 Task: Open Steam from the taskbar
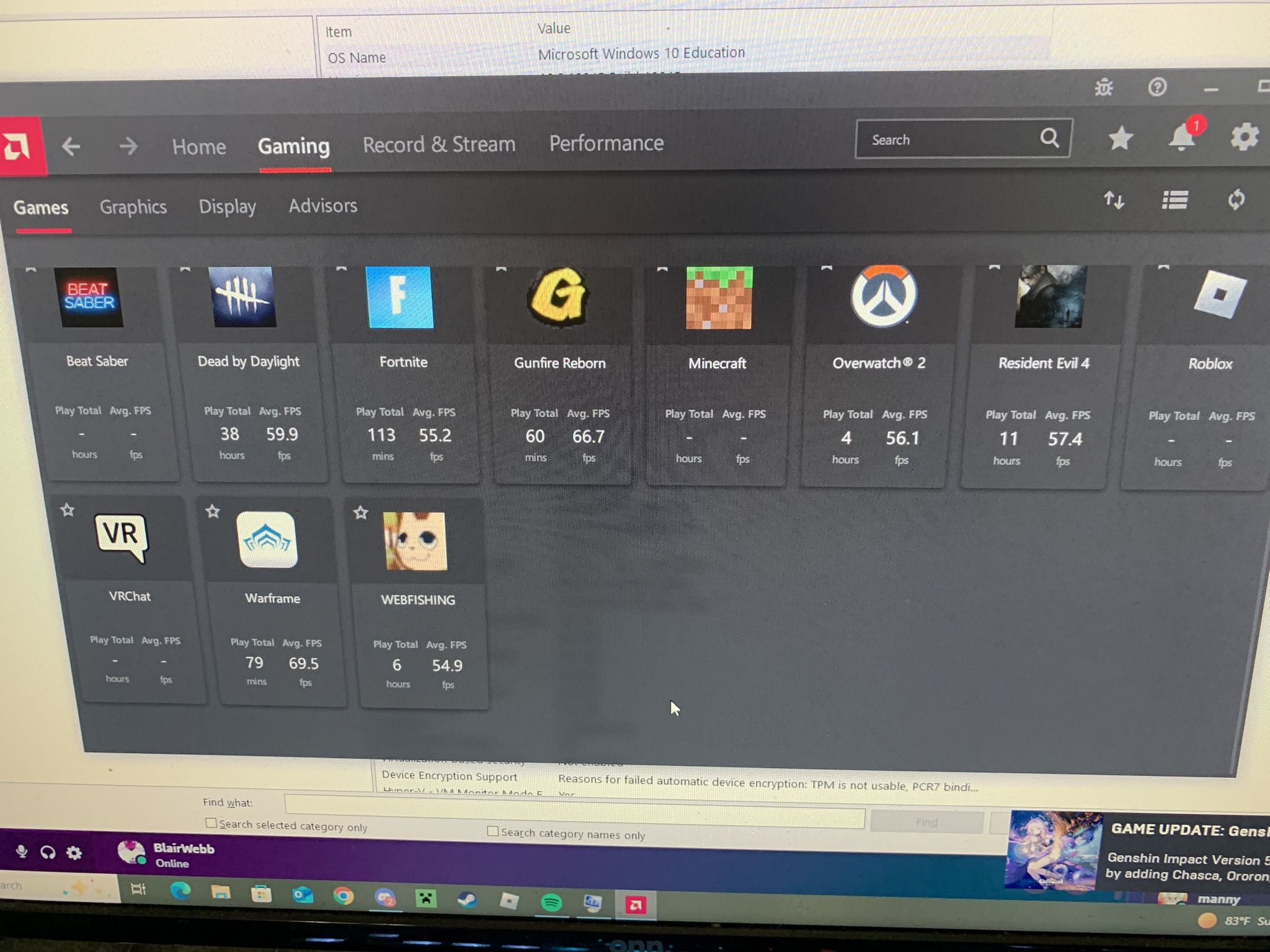tap(467, 899)
